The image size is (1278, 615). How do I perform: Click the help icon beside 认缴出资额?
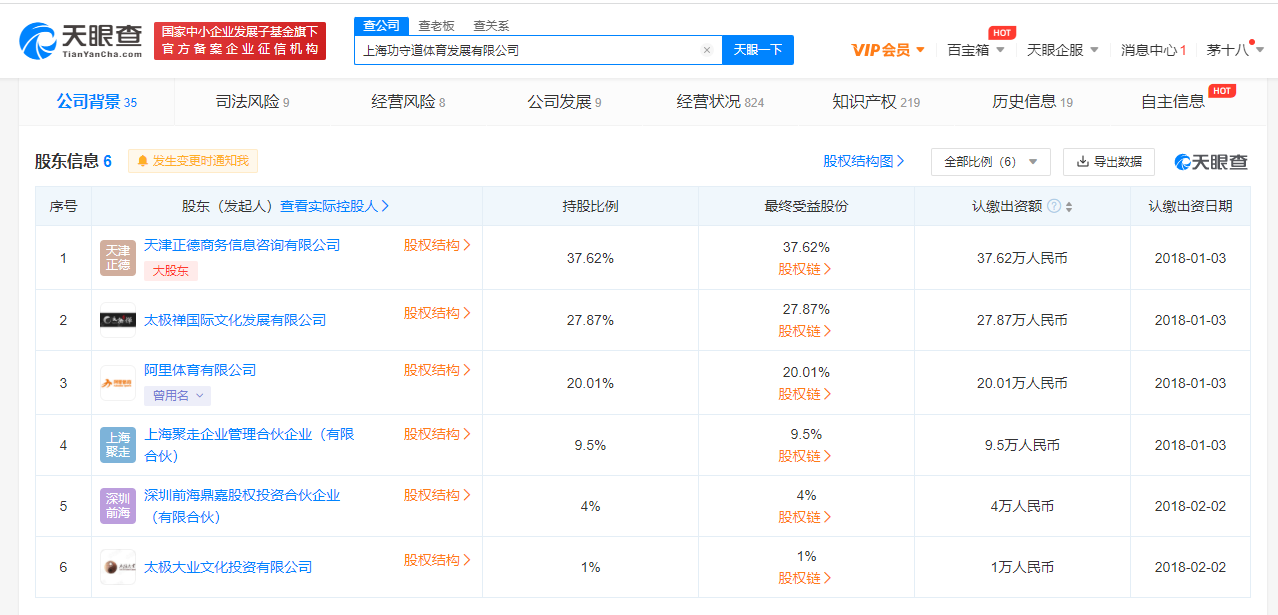1054,206
